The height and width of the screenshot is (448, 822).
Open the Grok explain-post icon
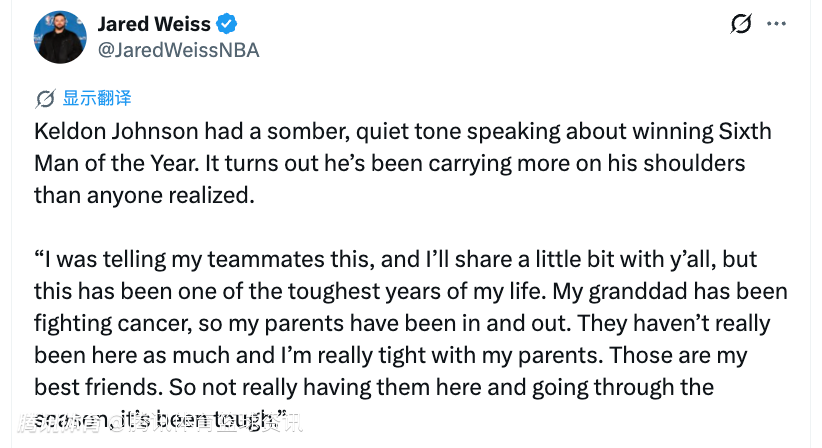(741, 24)
